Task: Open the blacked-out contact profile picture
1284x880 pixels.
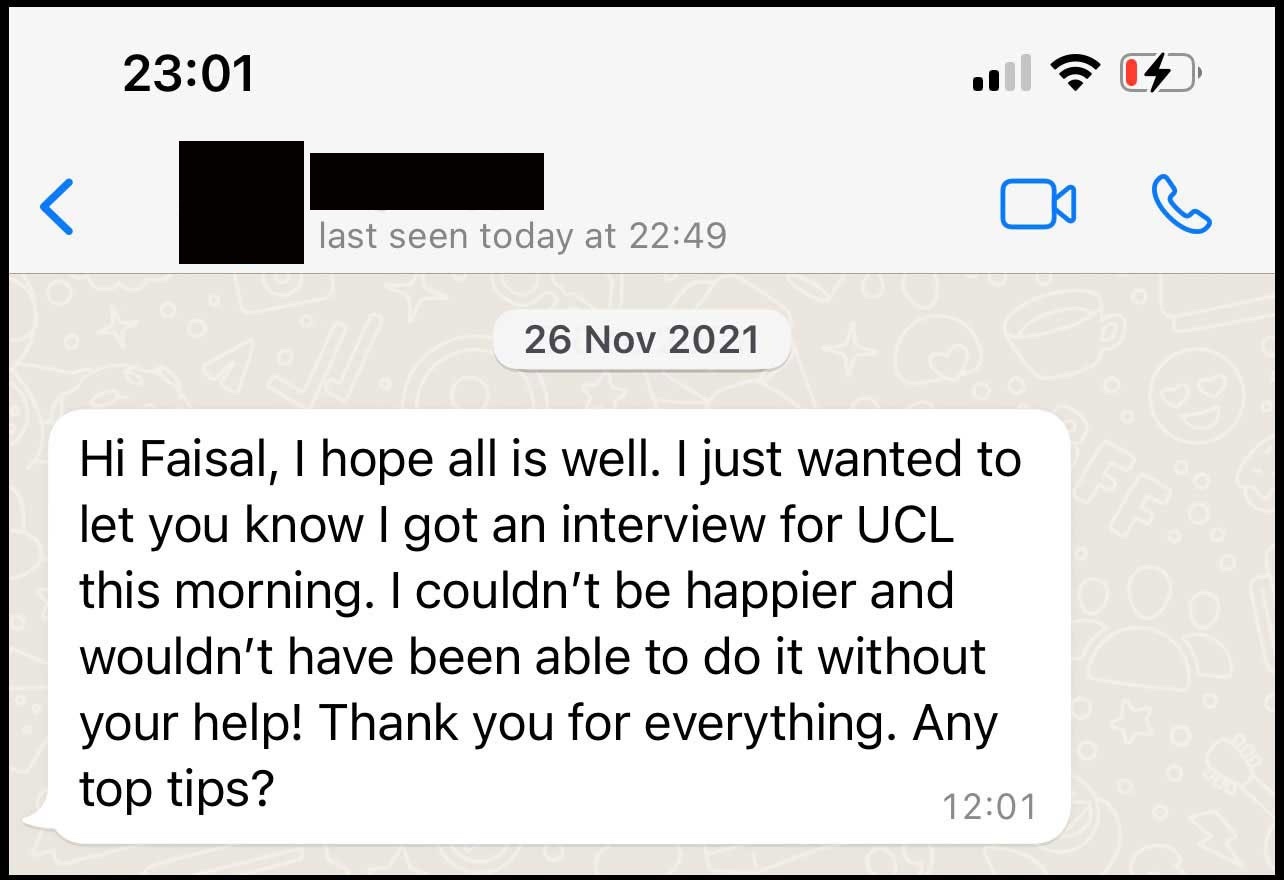Action: pos(241,203)
